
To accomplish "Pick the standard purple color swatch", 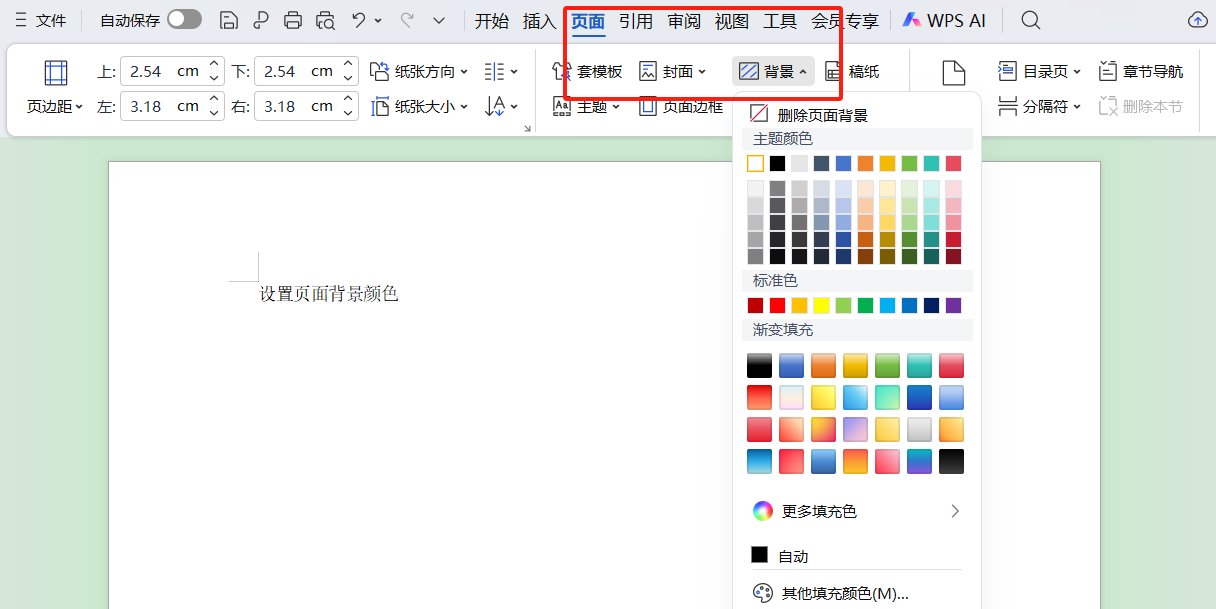I will click(x=953, y=305).
